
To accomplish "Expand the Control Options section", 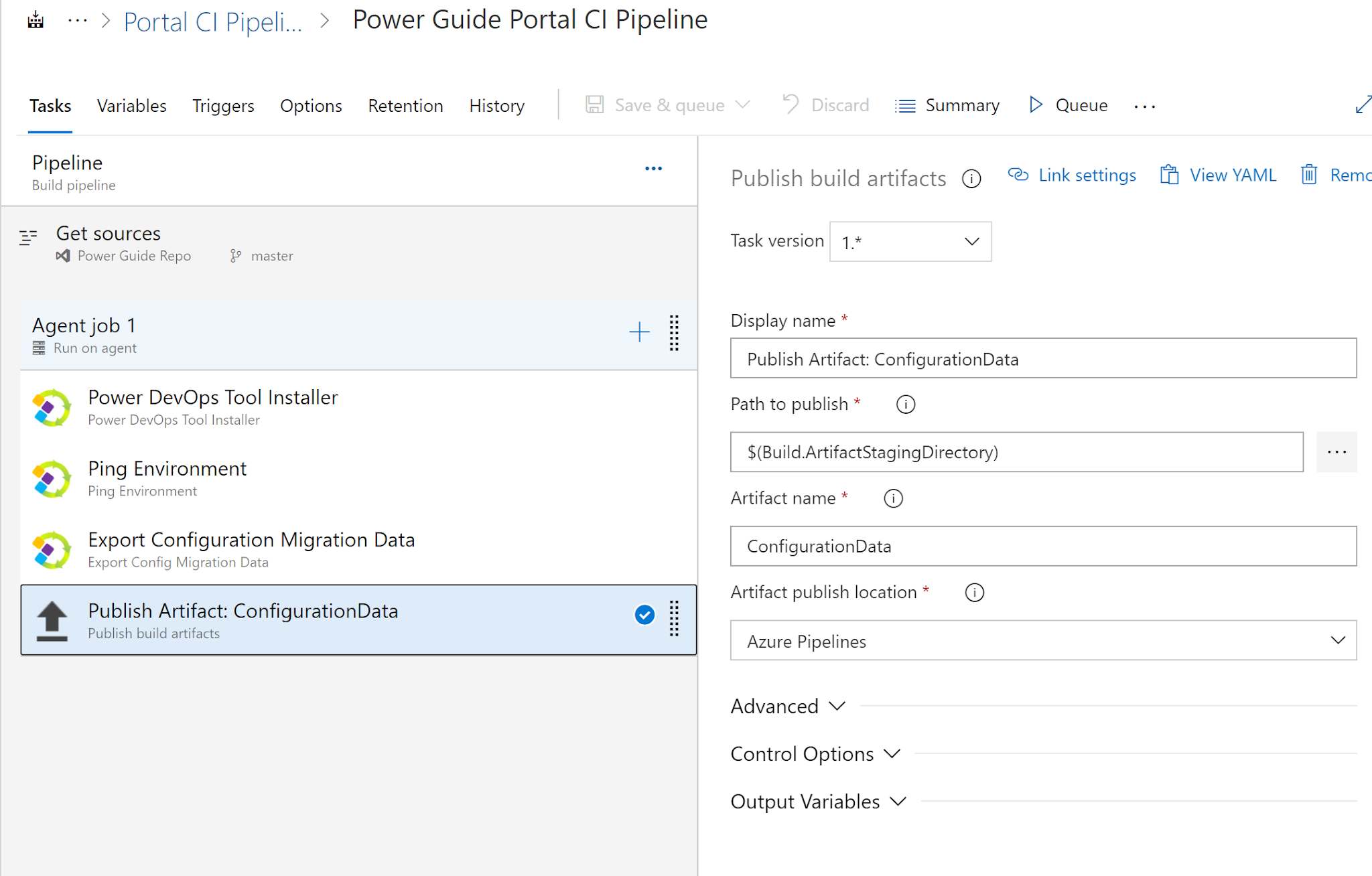I will tap(815, 754).
